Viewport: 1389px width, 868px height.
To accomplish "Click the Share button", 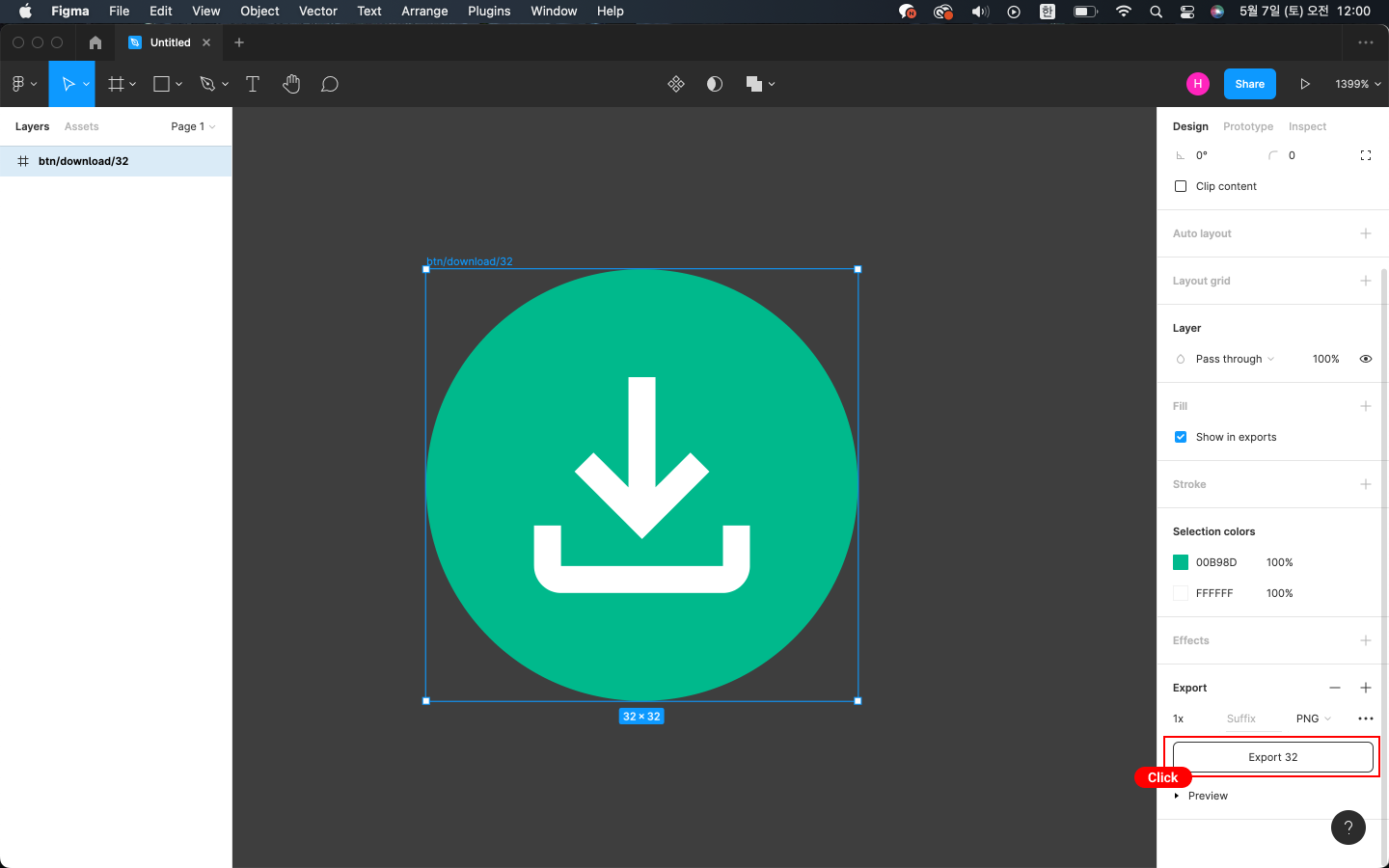I will pos(1250,84).
